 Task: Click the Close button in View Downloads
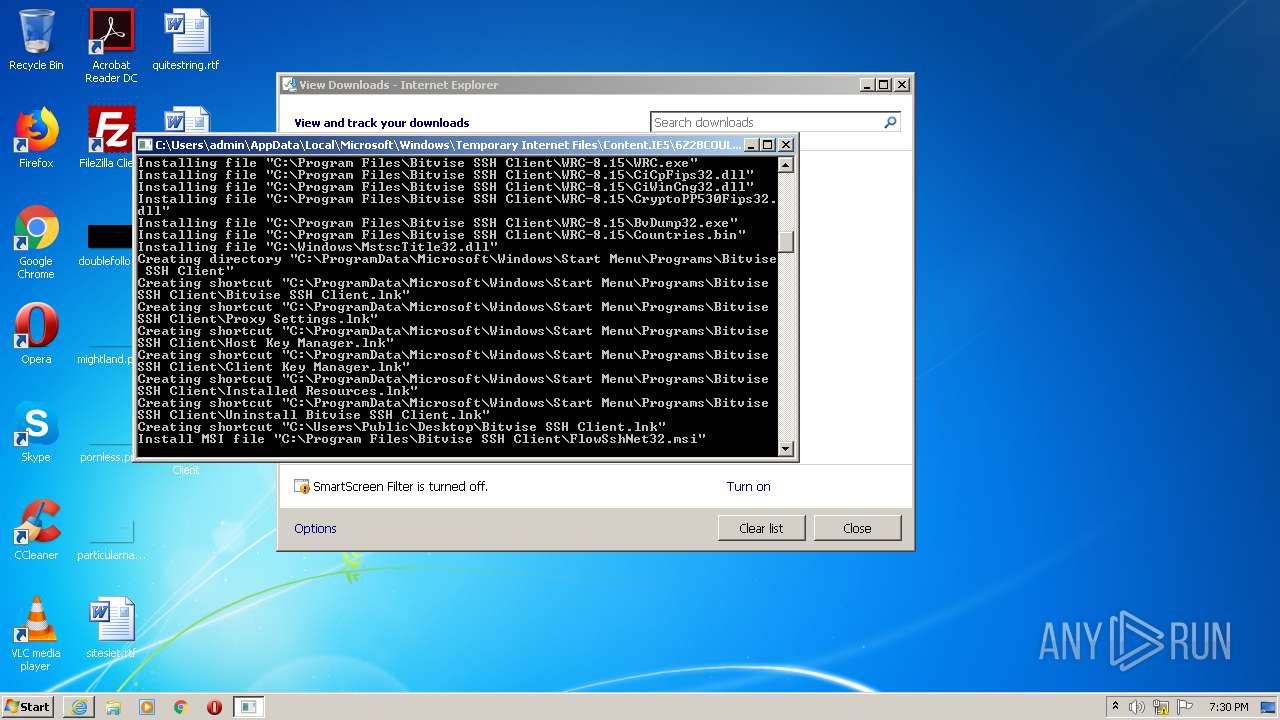(x=857, y=528)
